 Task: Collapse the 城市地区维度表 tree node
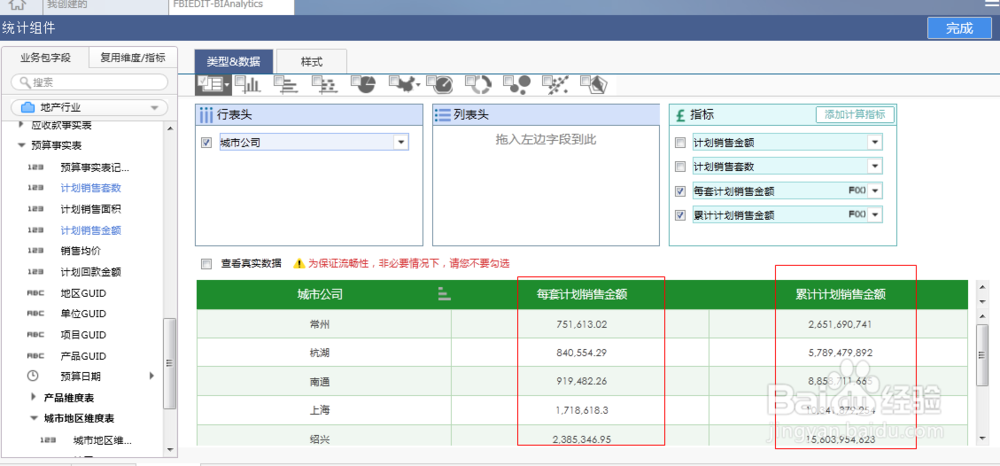[33, 418]
